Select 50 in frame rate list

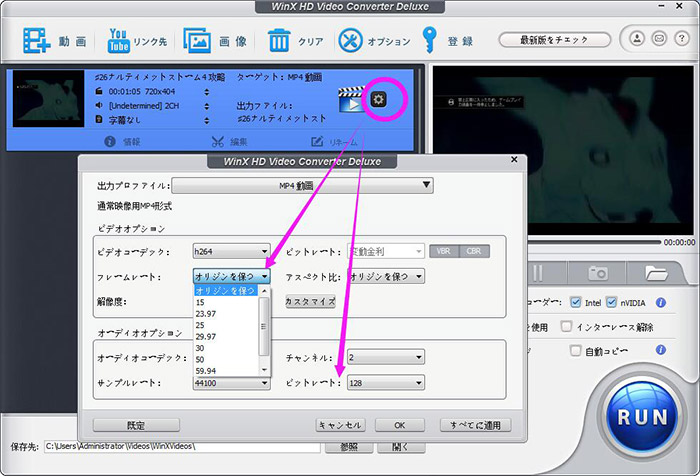[226, 359]
